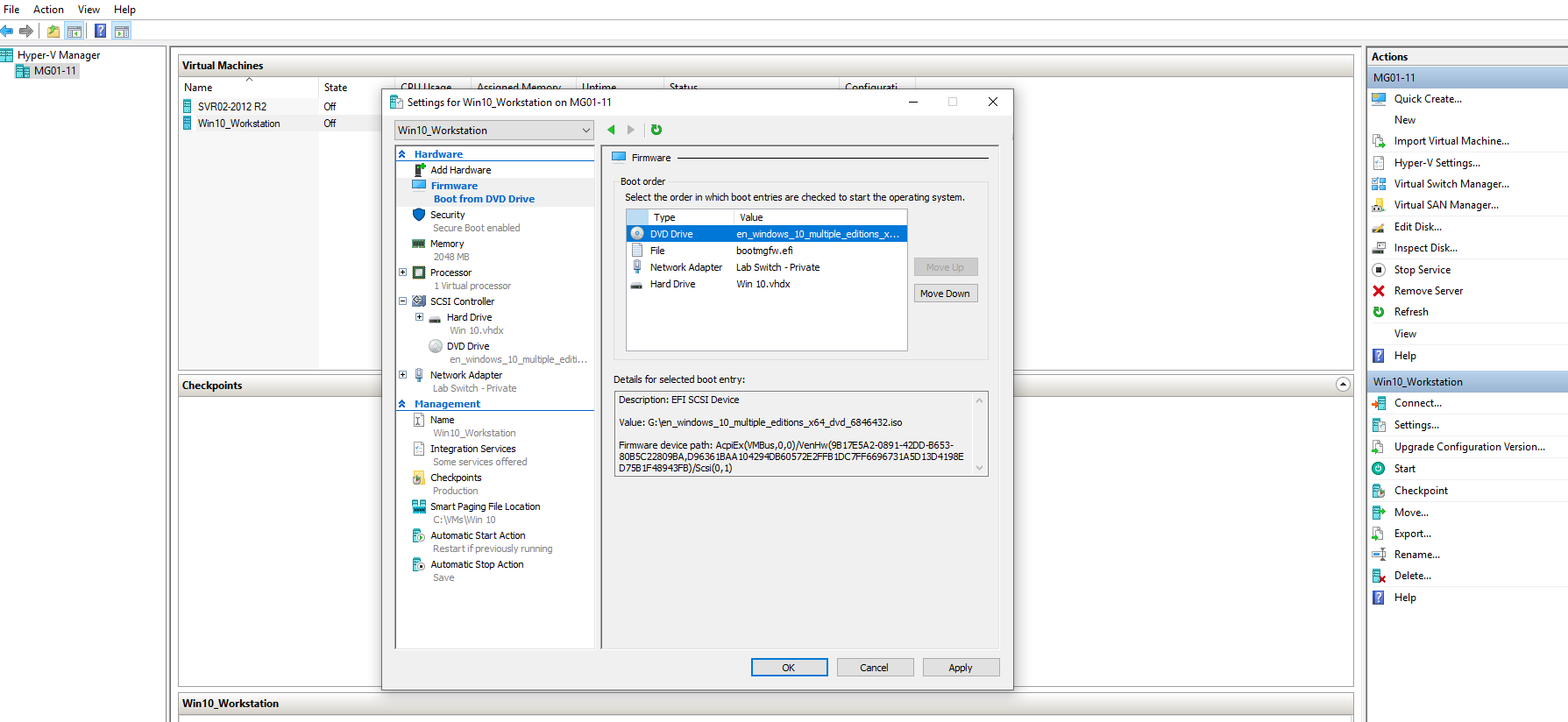This screenshot has width=1568, height=722.
Task: Select MG01-11 server in left tree
Action: pos(54,71)
